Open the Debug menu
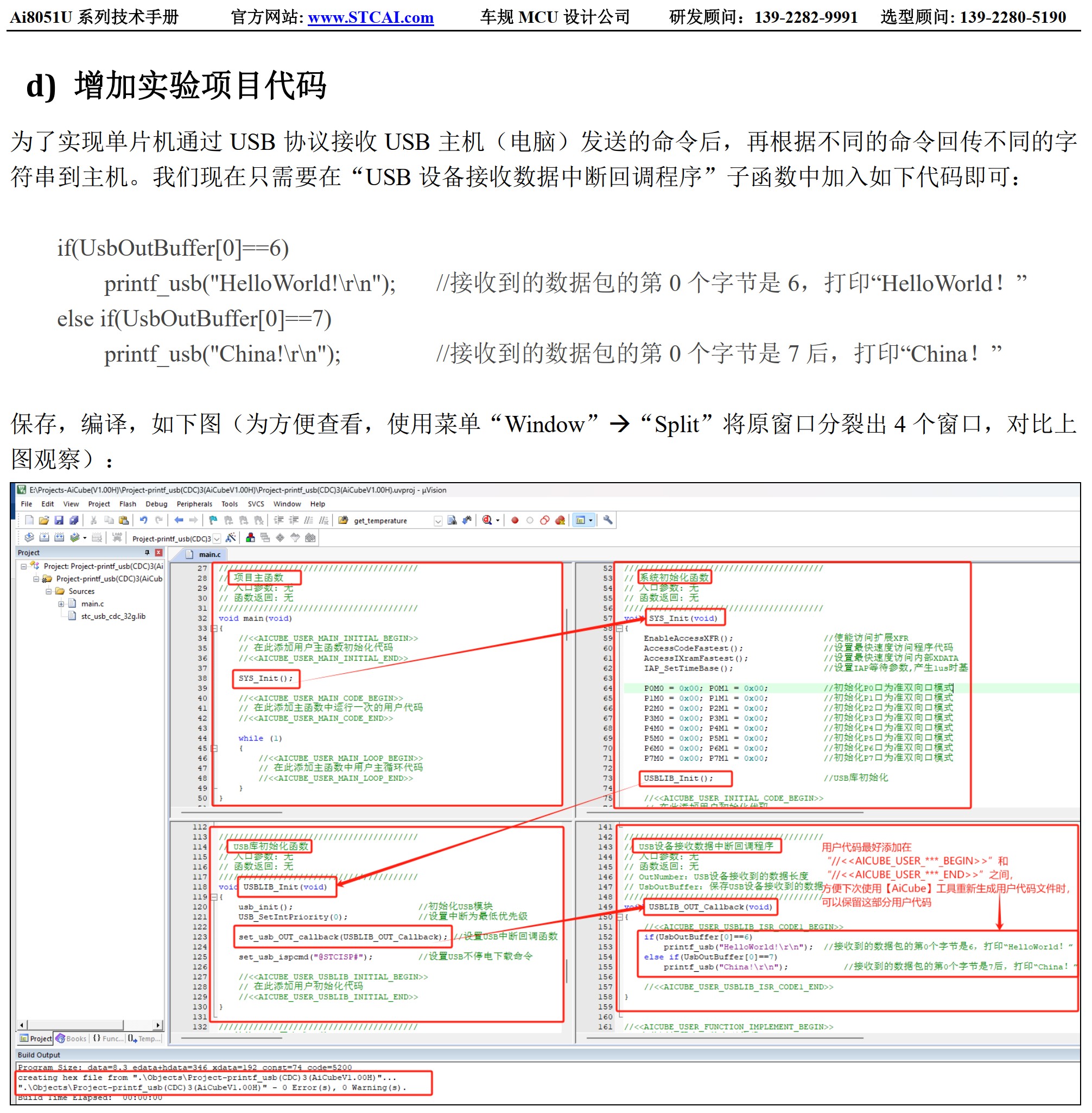The image size is (1092, 1113). click(x=156, y=504)
